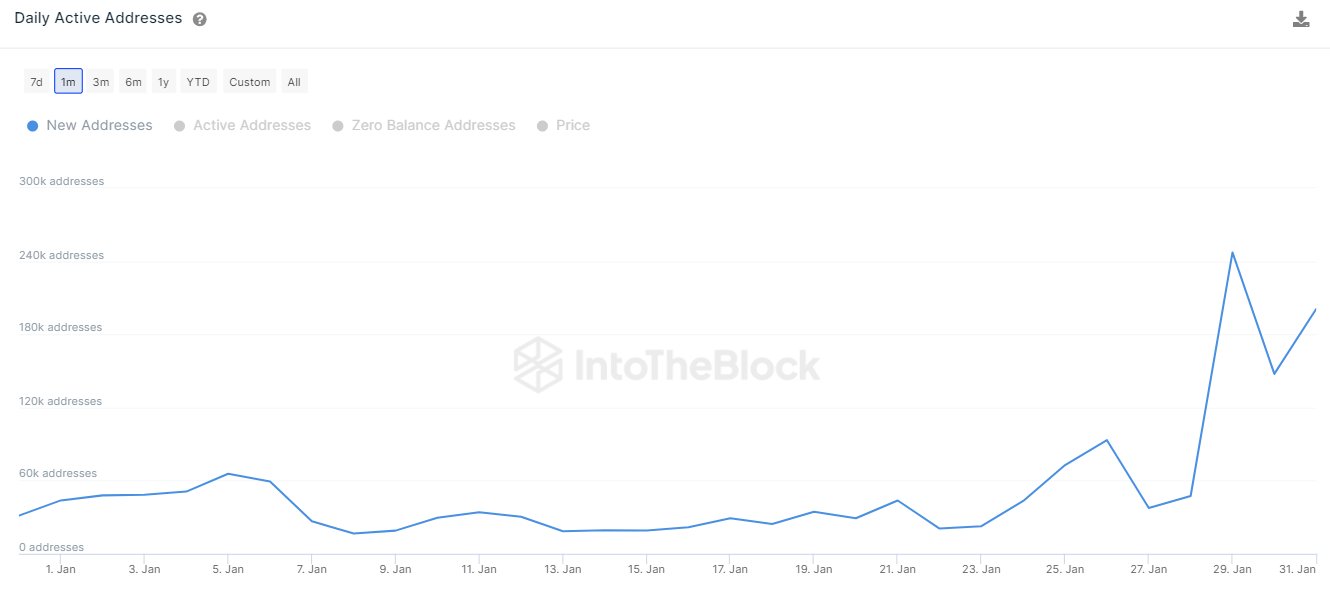Switch to 3m time range
Image resolution: width=1330 pixels, height=593 pixels.
point(101,82)
